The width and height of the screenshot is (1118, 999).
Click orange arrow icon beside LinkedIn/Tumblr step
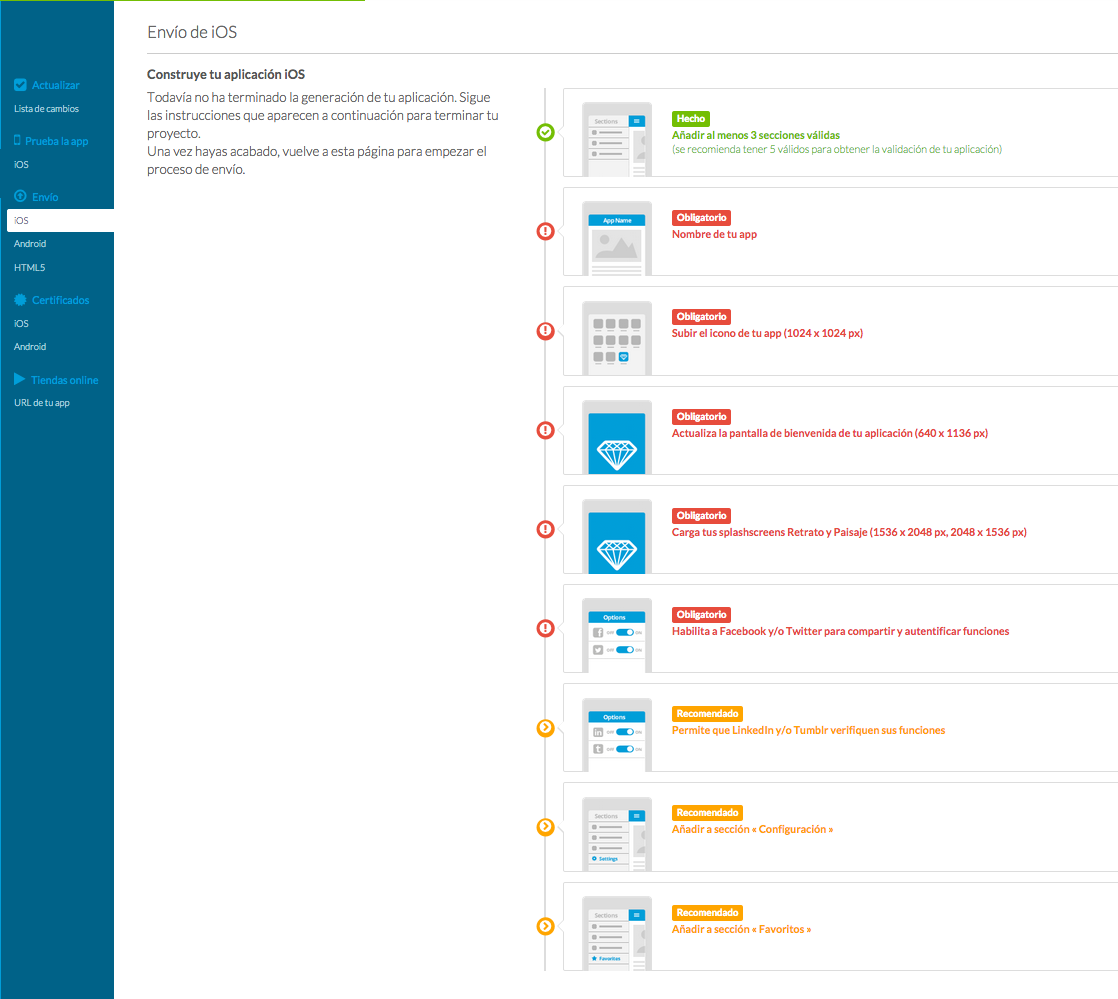[x=545, y=727]
